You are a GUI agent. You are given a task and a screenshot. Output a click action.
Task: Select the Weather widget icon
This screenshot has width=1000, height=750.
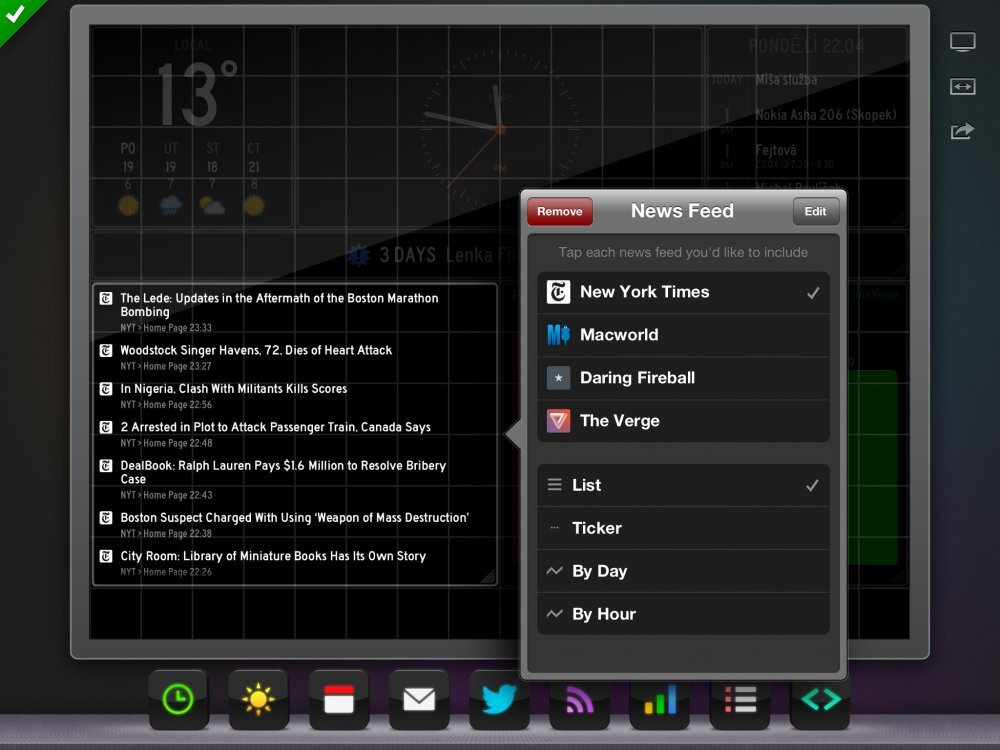(x=259, y=700)
